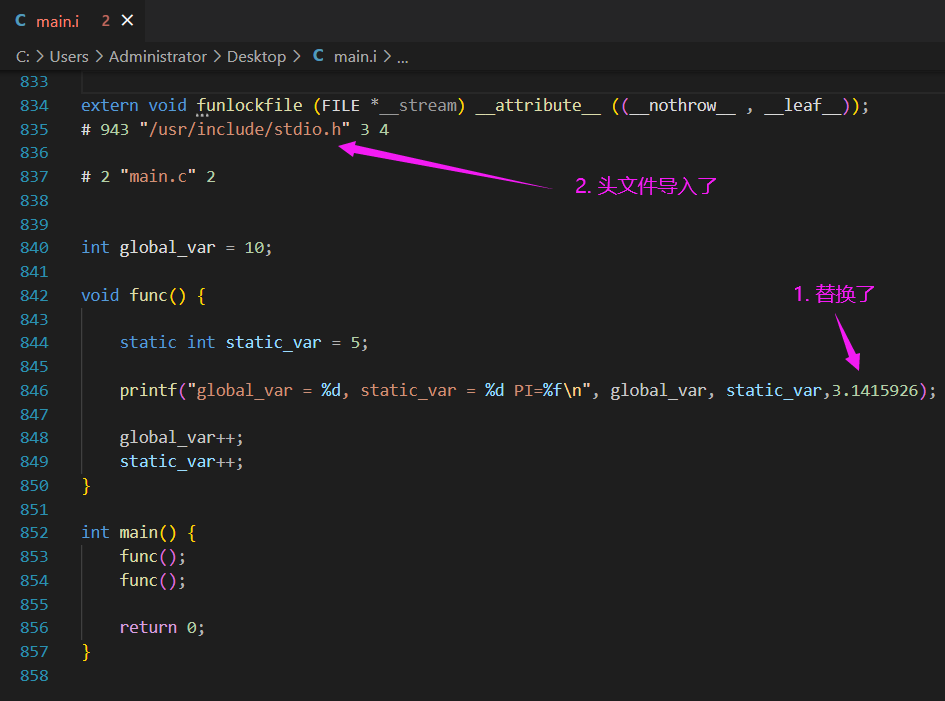Click printf call on line 846
The image size is (945, 701).
point(148,391)
